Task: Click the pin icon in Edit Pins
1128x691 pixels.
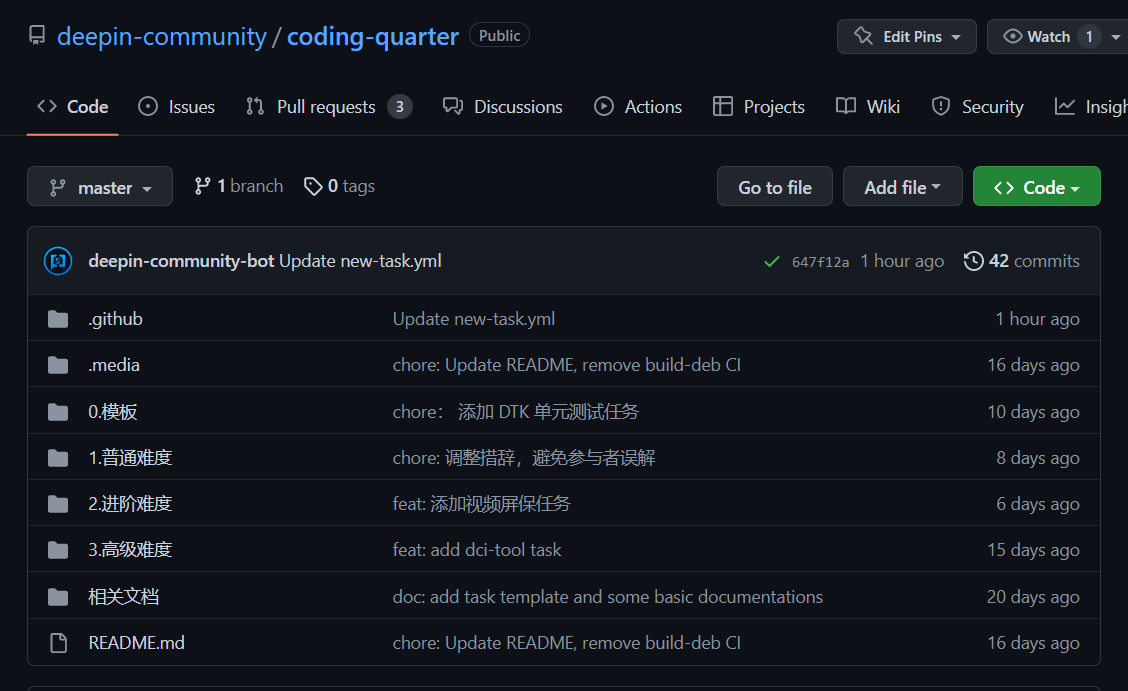Action: click(x=863, y=36)
